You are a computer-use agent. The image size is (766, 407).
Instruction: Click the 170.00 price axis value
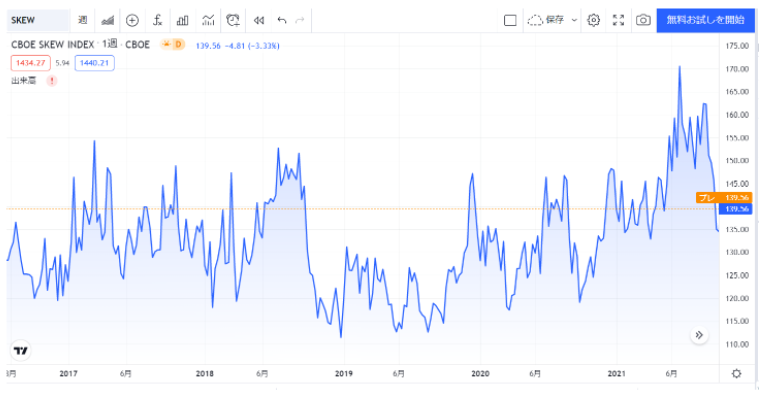(x=737, y=69)
